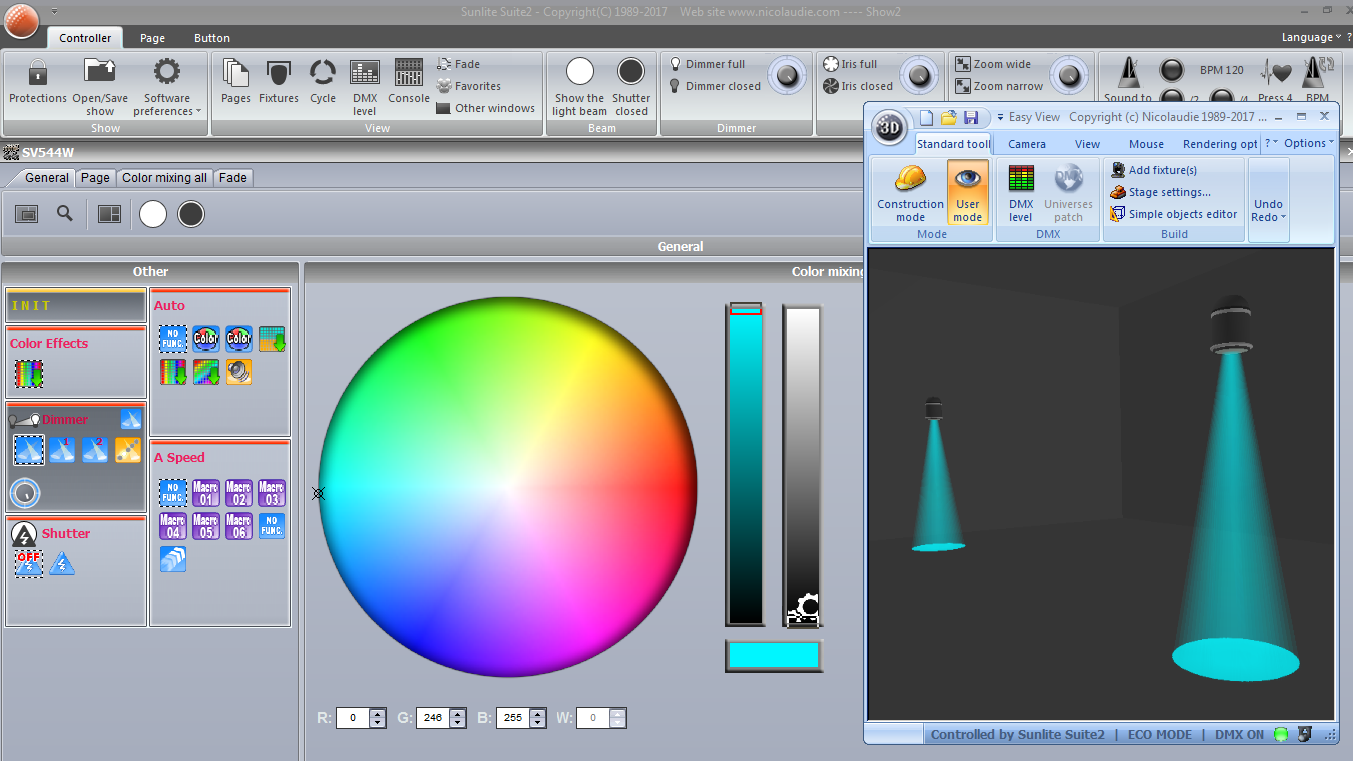This screenshot has width=1353, height=761.
Task: Open the quick access arrow beside the Sunlite orb
Action: pos(53,11)
